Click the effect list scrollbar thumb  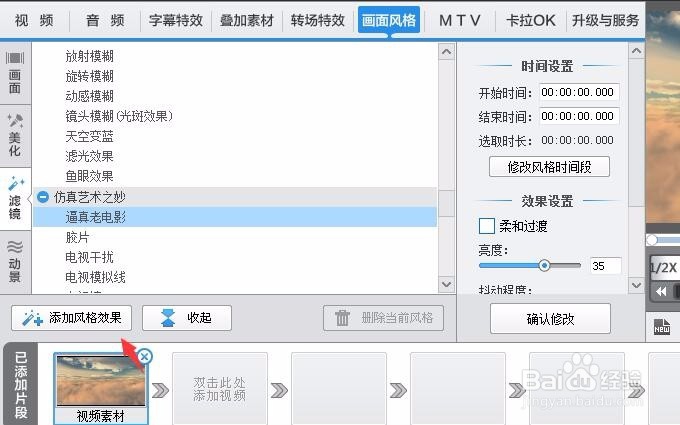446,203
